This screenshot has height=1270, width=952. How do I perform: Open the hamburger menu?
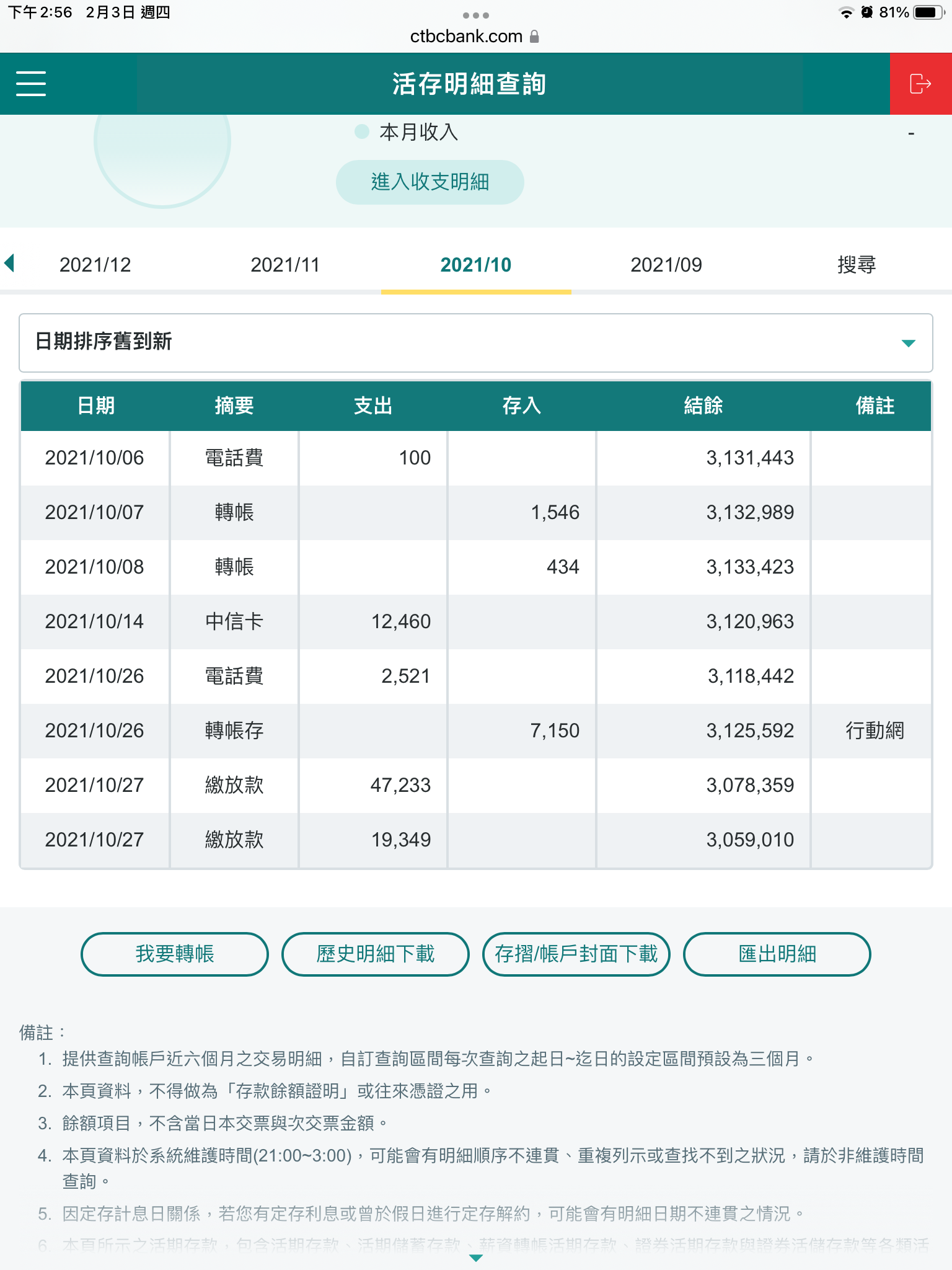coord(31,84)
